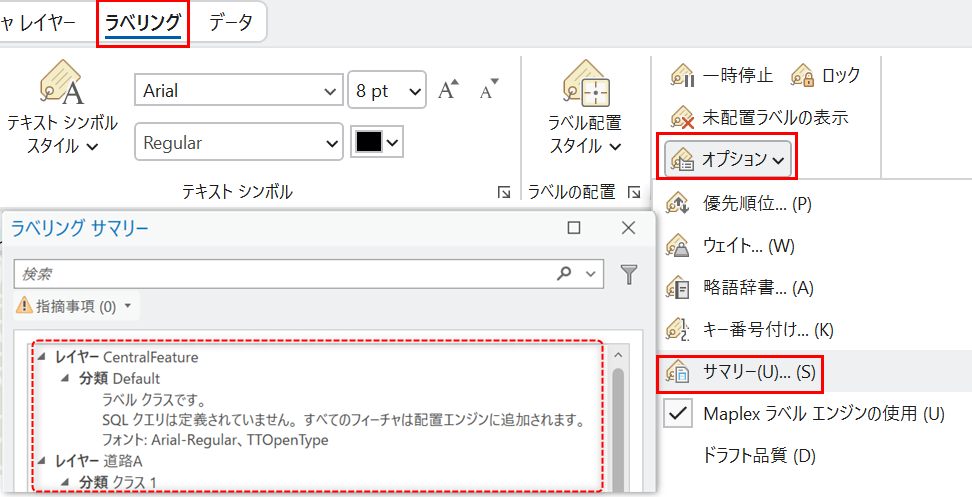Expand the オプション dropdown button

click(x=726, y=158)
